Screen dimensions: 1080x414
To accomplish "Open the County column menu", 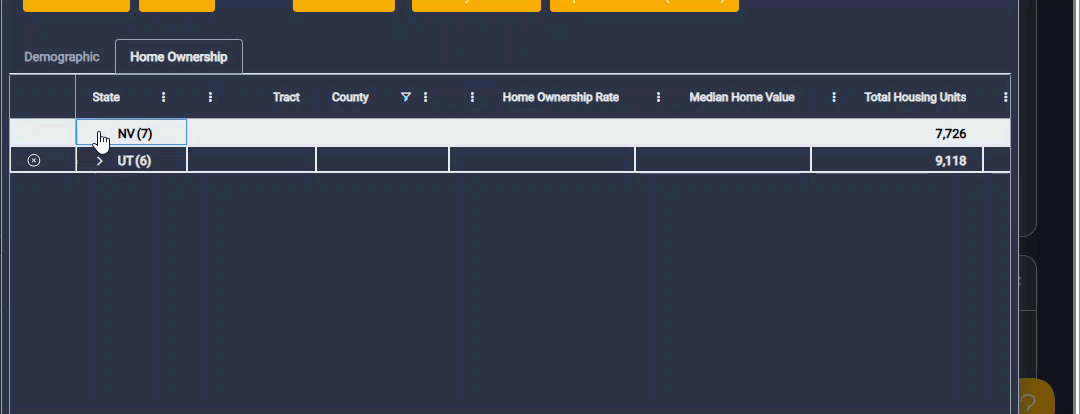I will point(425,97).
